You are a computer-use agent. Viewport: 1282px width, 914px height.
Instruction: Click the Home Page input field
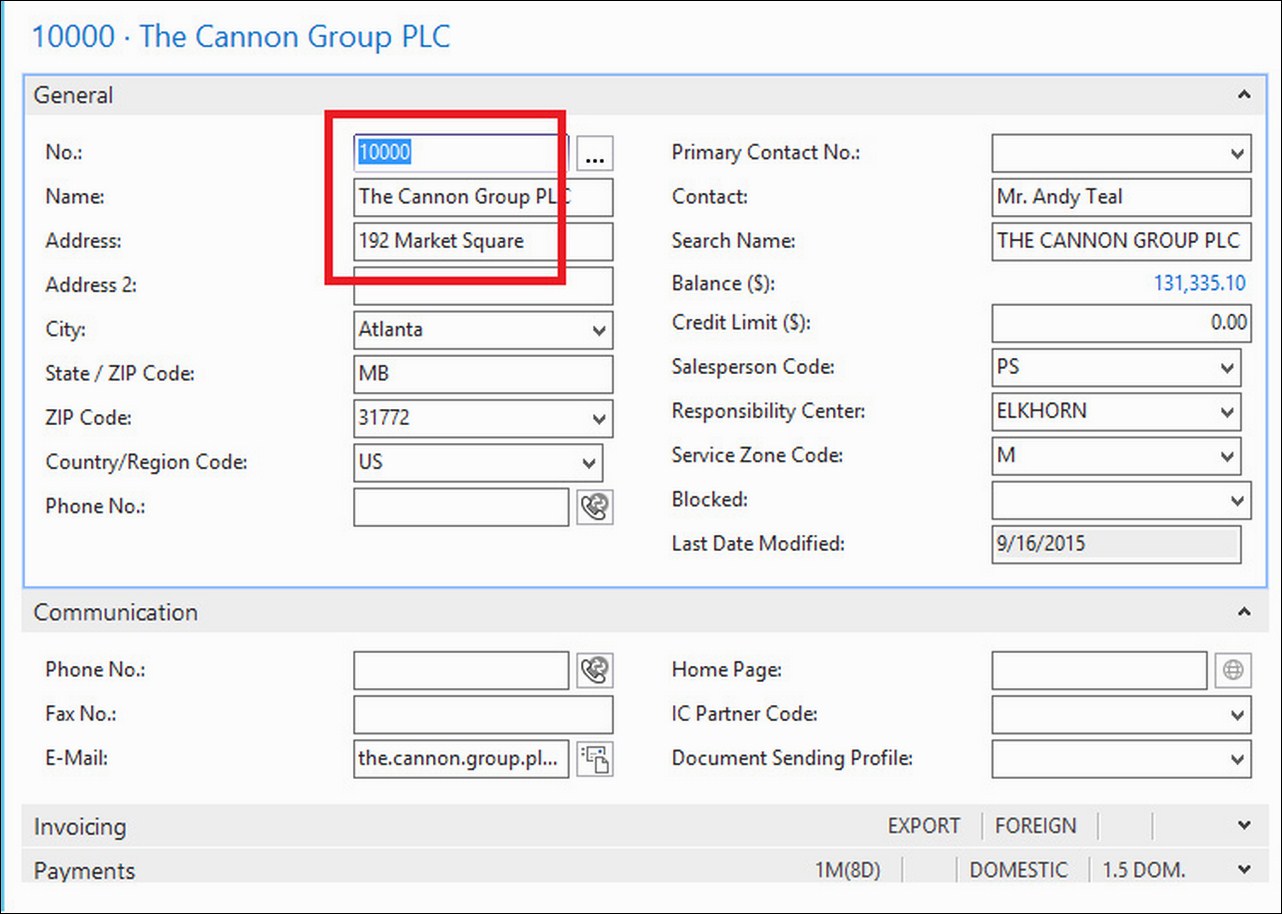click(1099, 670)
